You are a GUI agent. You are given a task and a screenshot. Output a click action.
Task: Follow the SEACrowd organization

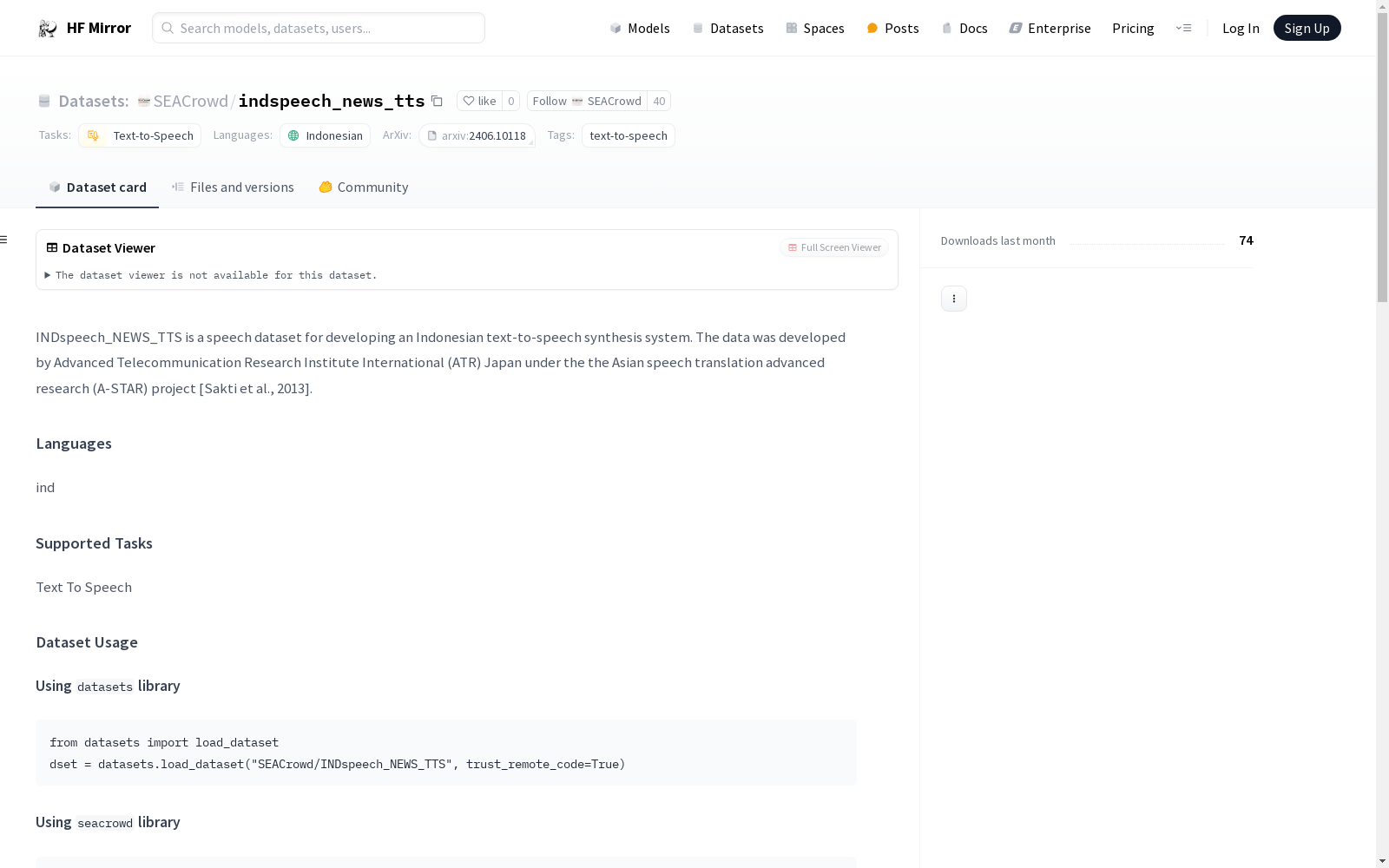pos(587,101)
